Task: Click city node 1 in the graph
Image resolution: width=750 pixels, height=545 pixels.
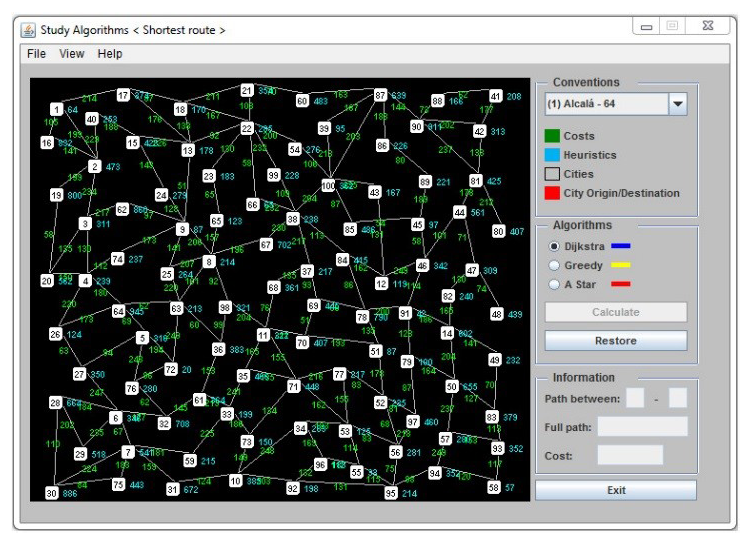Action: tap(57, 109)
